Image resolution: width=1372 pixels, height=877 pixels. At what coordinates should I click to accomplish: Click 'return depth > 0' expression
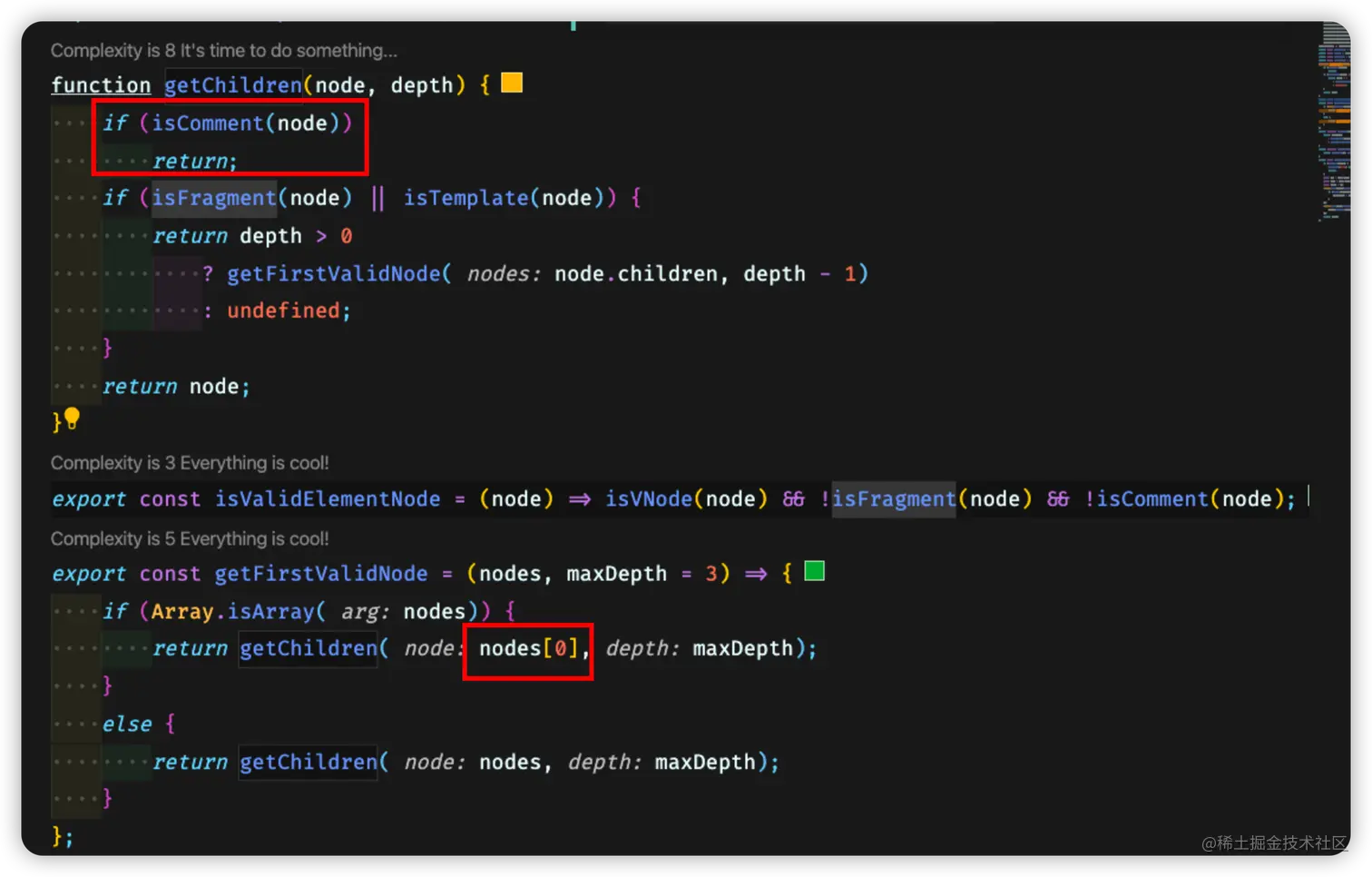(252, 236)
